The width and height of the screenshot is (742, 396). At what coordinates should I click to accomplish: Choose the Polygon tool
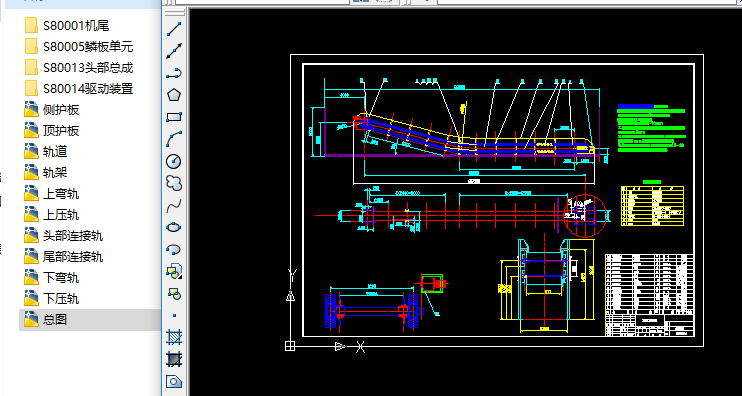pos(175,95)
